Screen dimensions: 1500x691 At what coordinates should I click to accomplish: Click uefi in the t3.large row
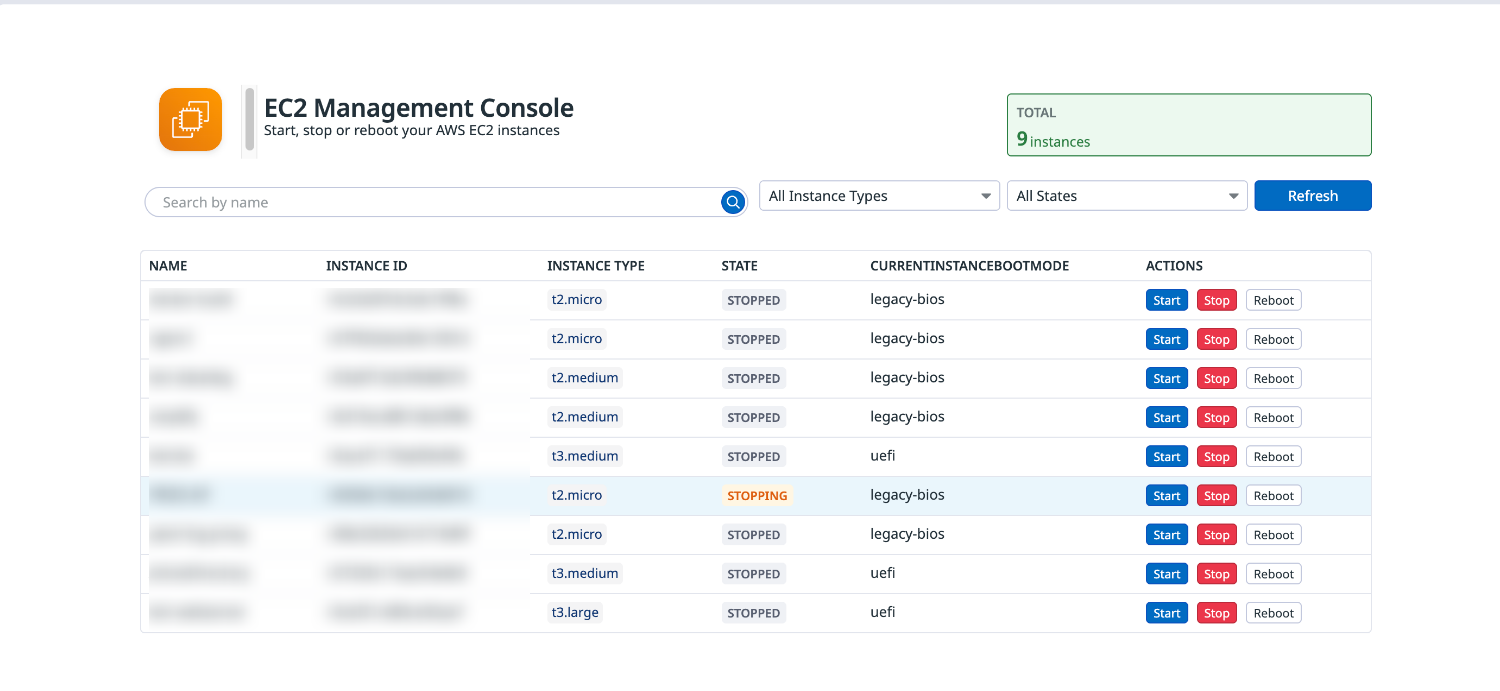(x=883, y=612)
